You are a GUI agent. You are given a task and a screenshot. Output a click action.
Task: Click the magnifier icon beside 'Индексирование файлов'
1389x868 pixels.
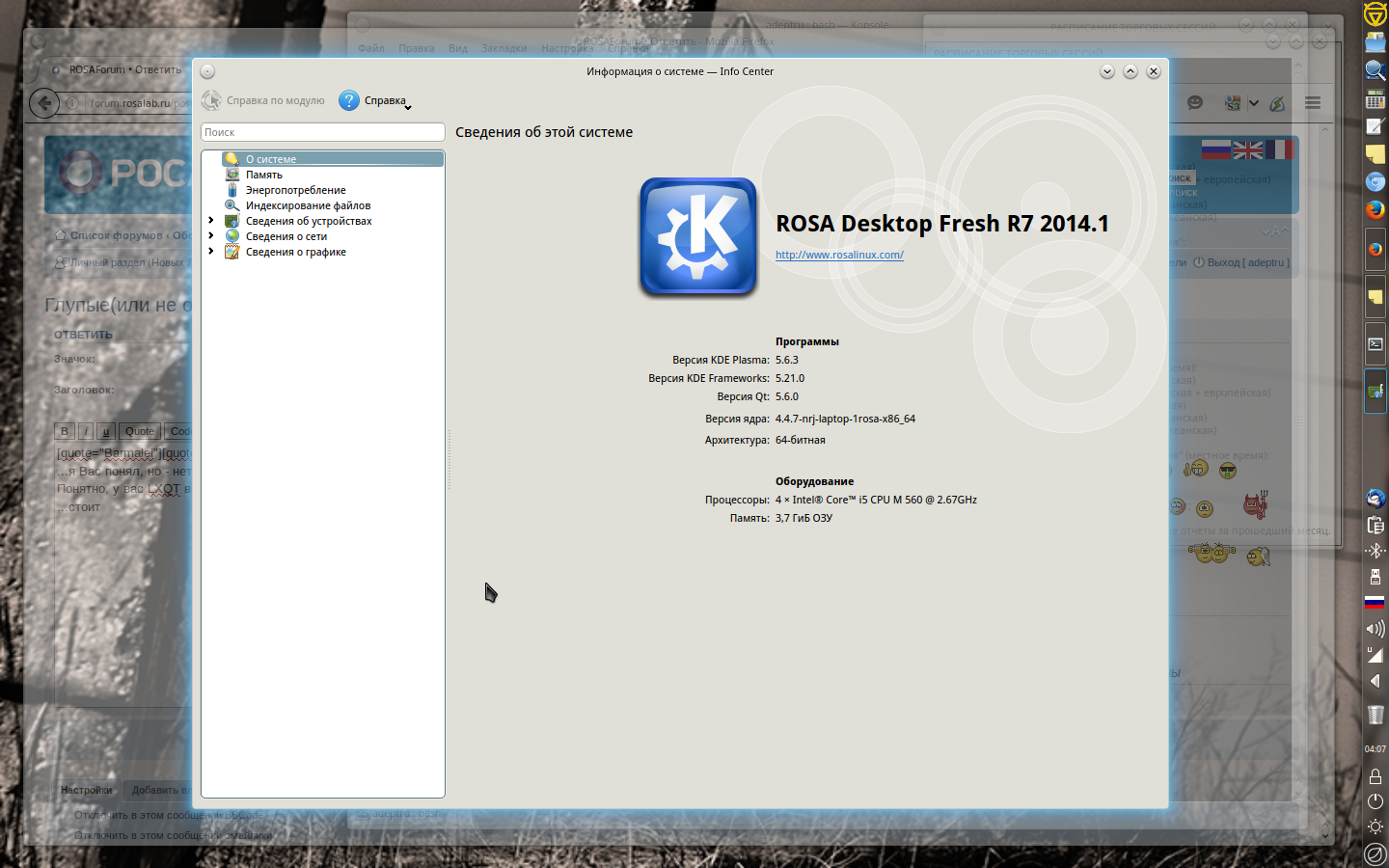232,205
